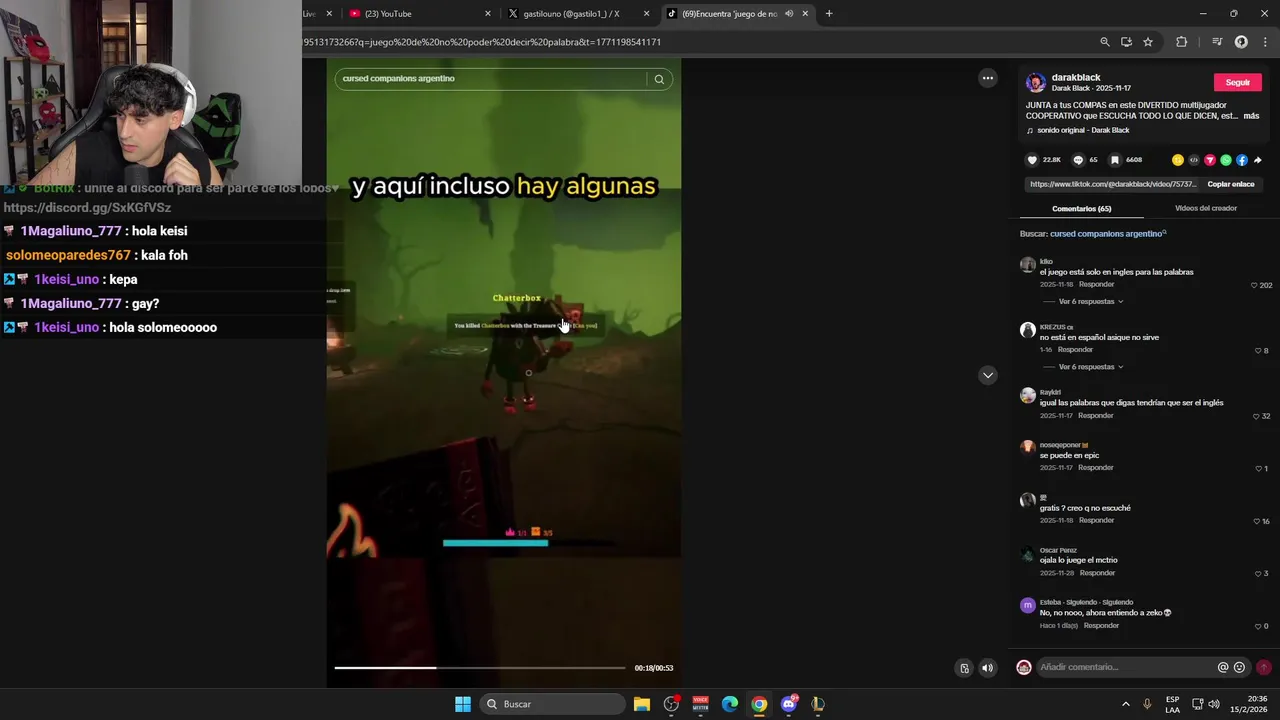Open the Chrome profile avatar
This screenshot has width=1280, height=720.
pyautogui.click(x=1241, y=42)
